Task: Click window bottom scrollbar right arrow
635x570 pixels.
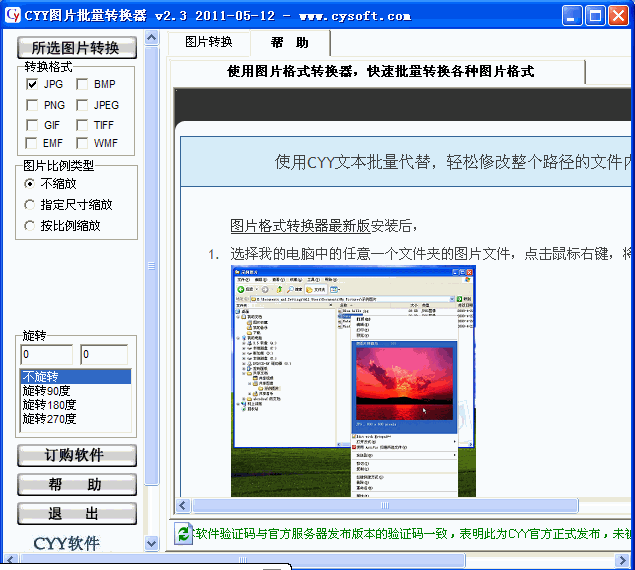Action: coord(622,560)
